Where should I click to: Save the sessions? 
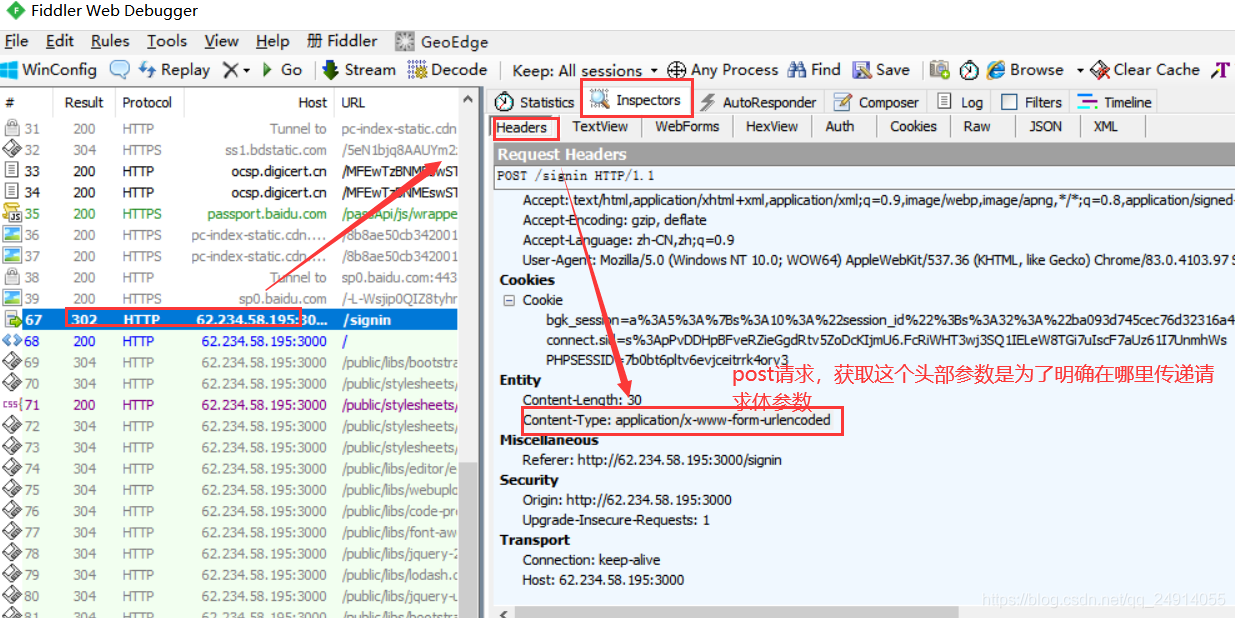(x=881, y=70)
